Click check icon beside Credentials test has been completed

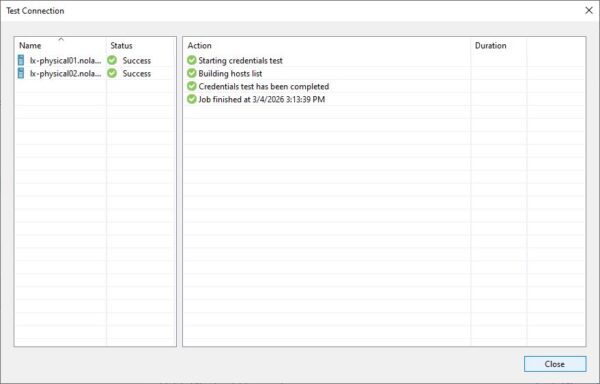pyautogui.click(x=192, y=86)
